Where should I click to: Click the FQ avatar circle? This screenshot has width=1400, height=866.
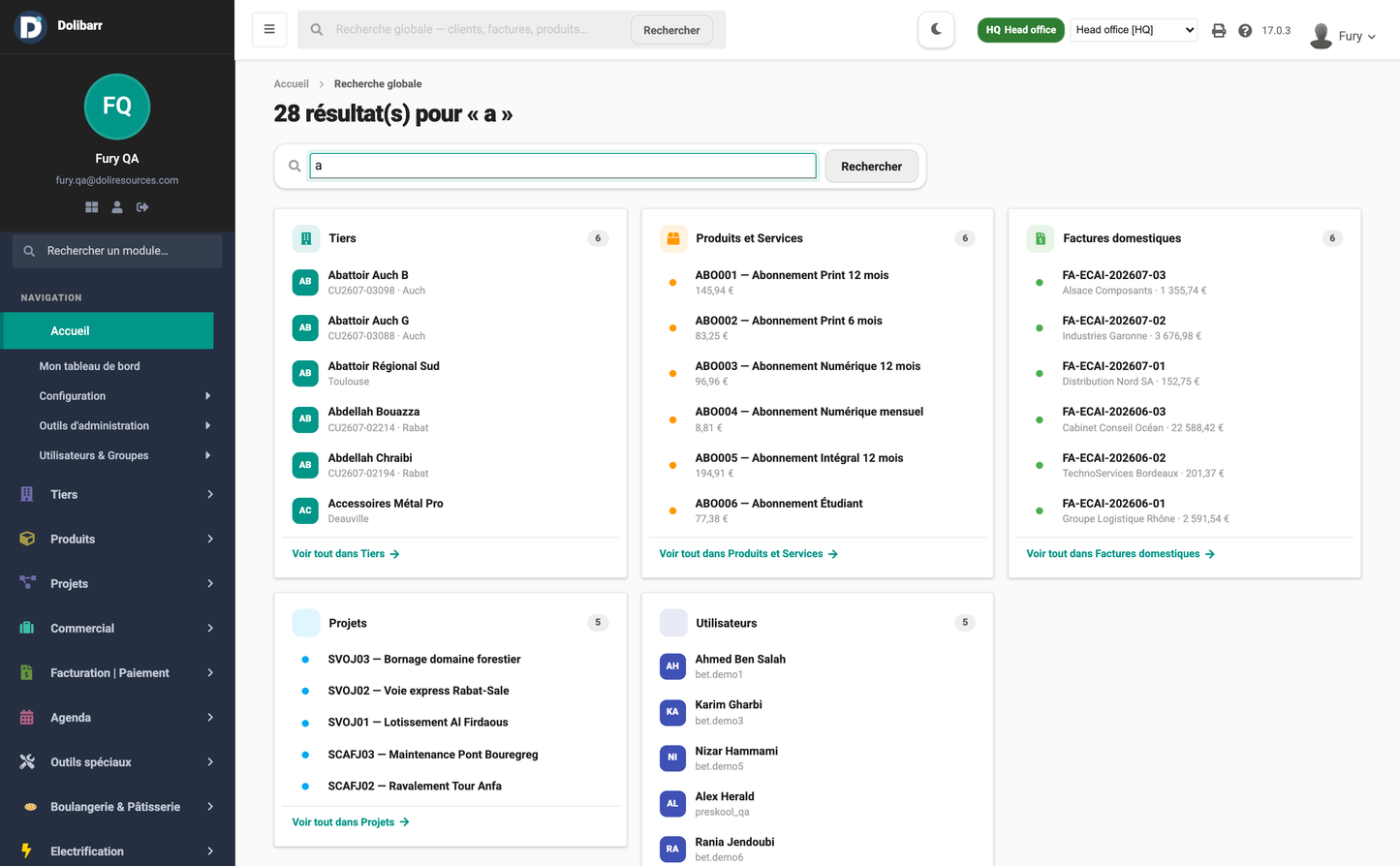(117, 106)
